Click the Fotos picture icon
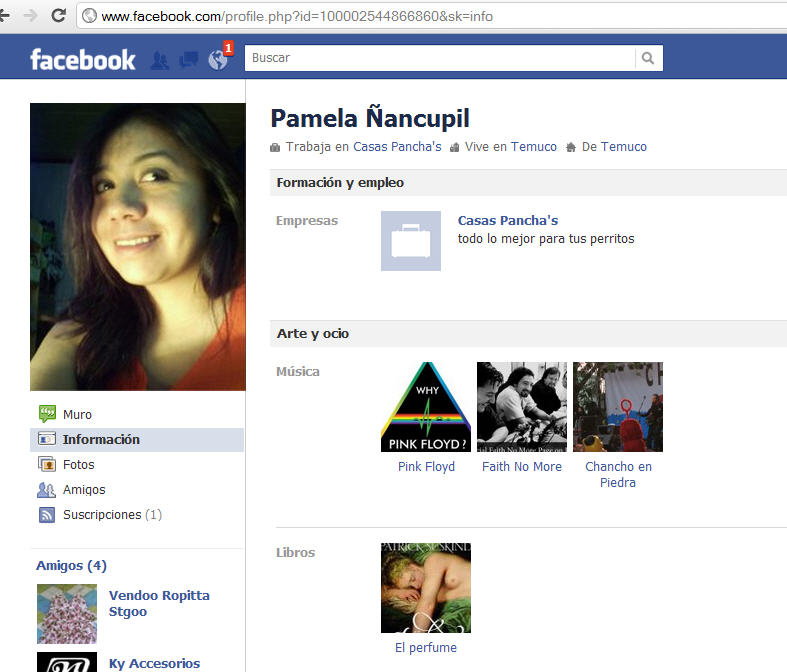Viewport: 787px width, 672px height. click(x=47, y=464)
